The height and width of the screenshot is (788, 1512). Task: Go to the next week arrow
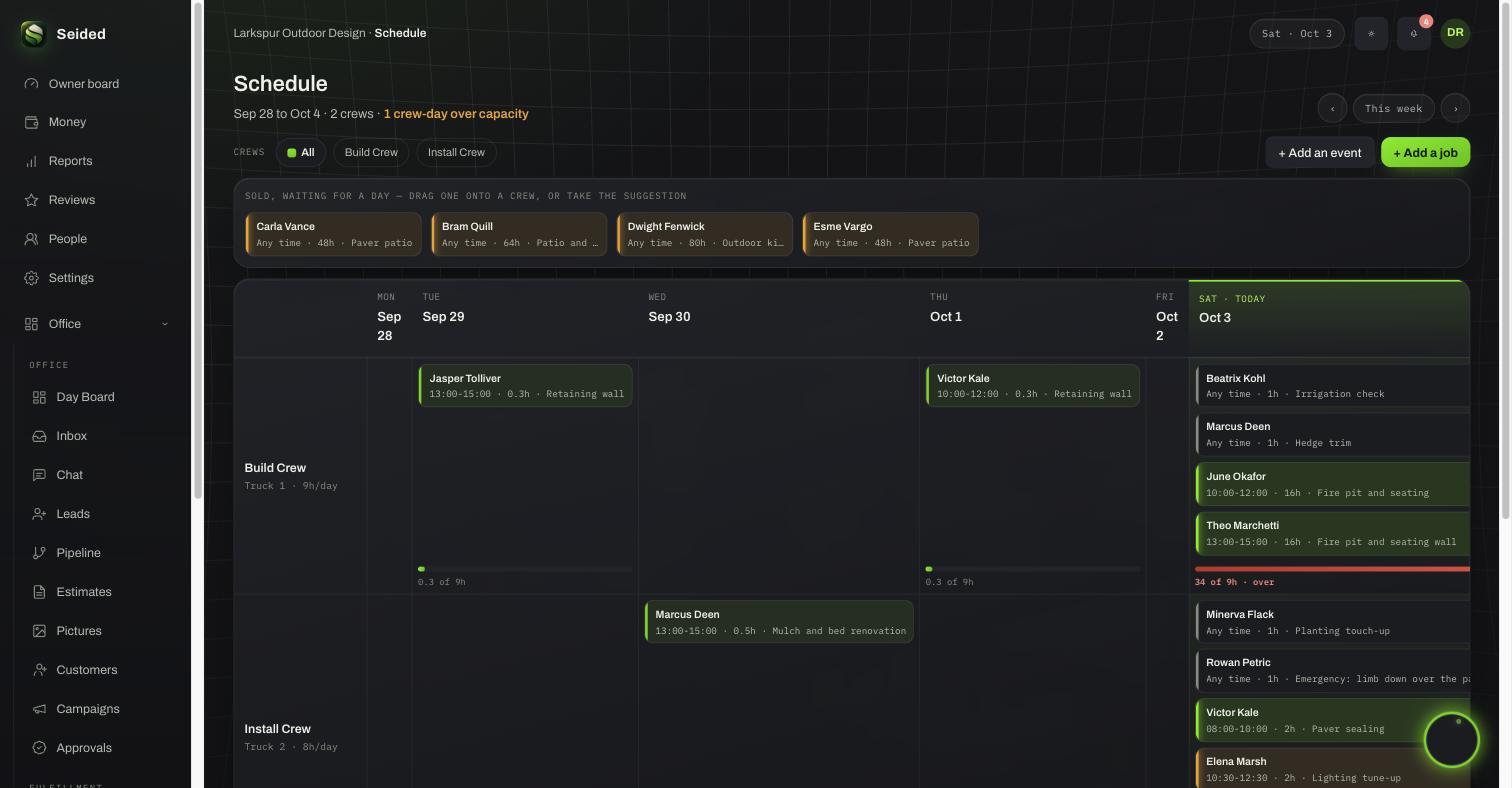[x=1456, y=108]
